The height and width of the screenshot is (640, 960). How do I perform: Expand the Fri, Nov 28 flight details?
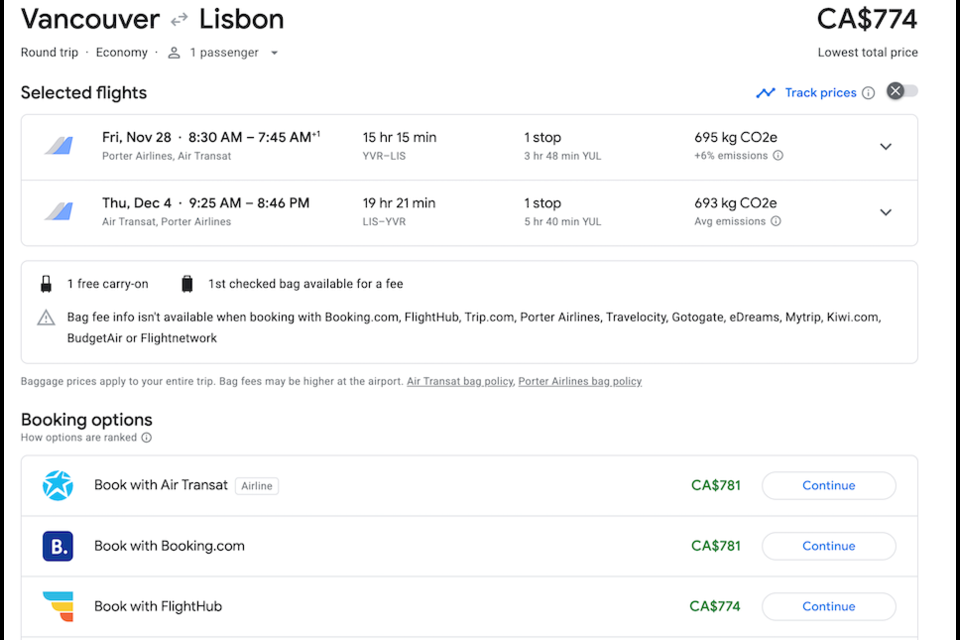(885, 147)
